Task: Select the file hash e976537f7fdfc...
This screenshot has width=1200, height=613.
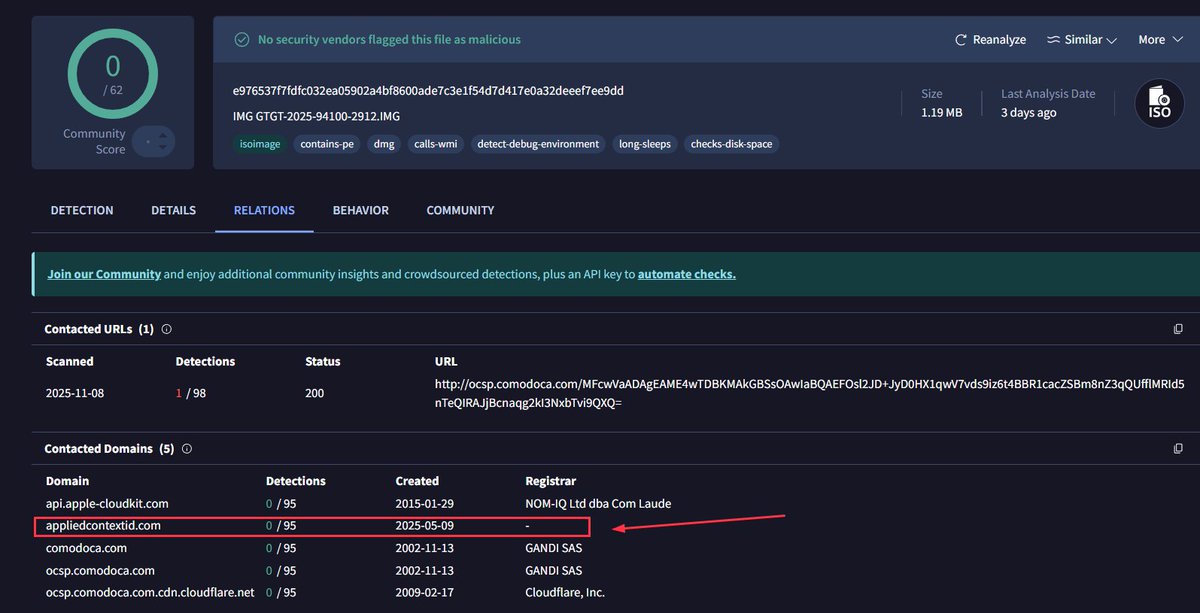Action: pos(428,91)
